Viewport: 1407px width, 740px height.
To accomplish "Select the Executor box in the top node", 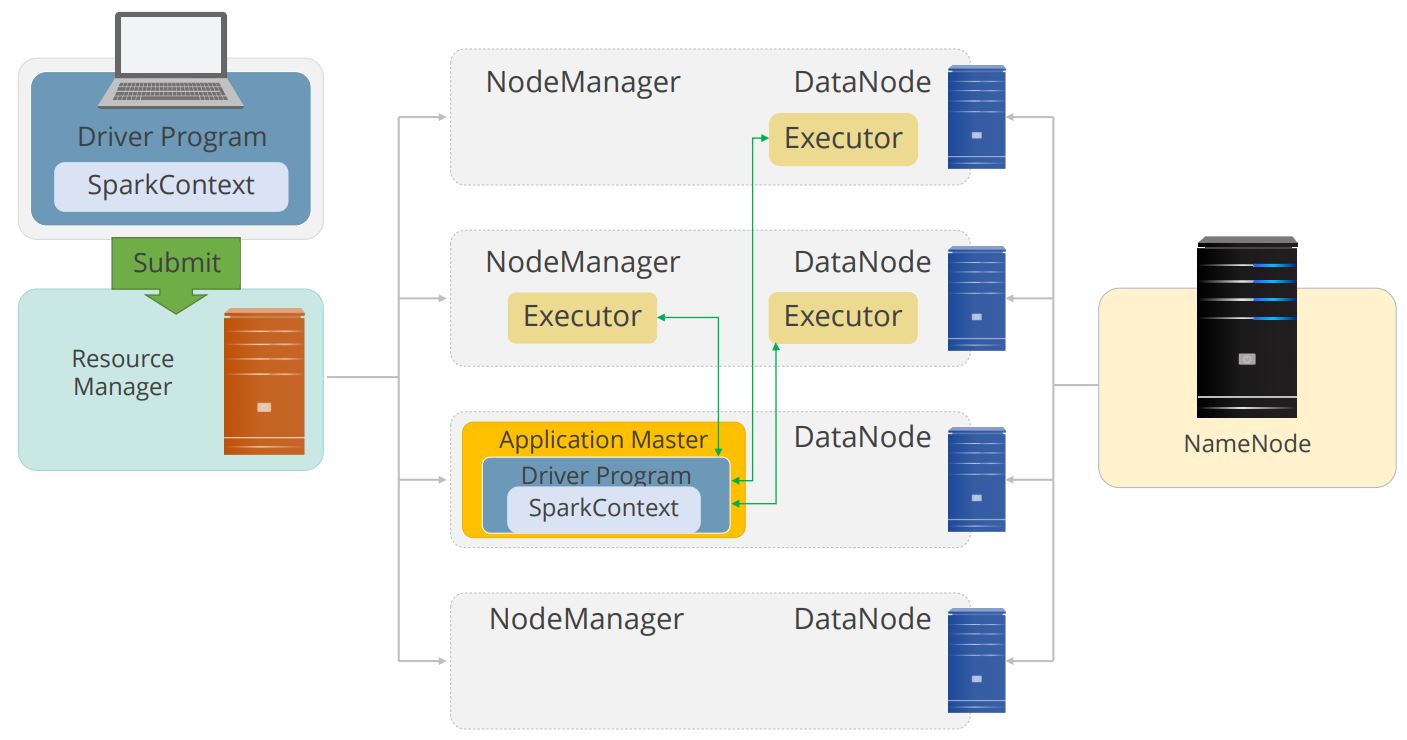I will click(x=843, y=139).
